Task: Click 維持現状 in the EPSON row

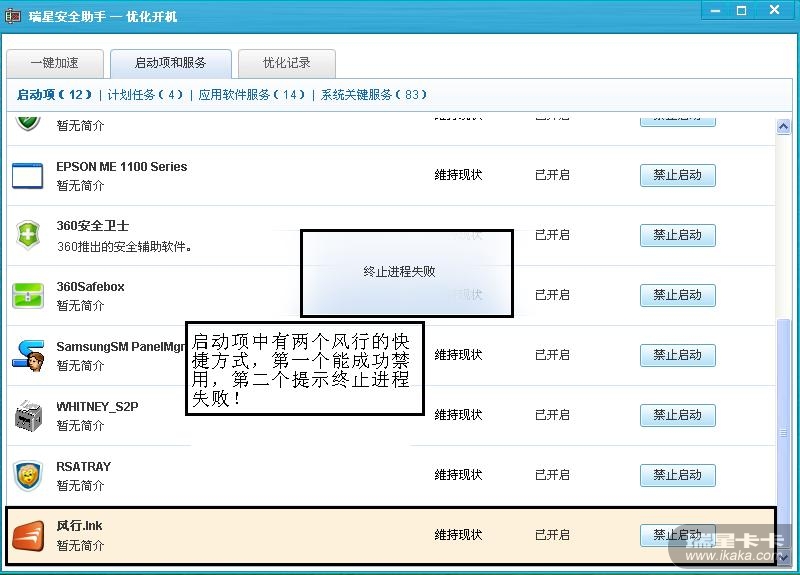Action: pyautogui.click(x=458, y=175)
